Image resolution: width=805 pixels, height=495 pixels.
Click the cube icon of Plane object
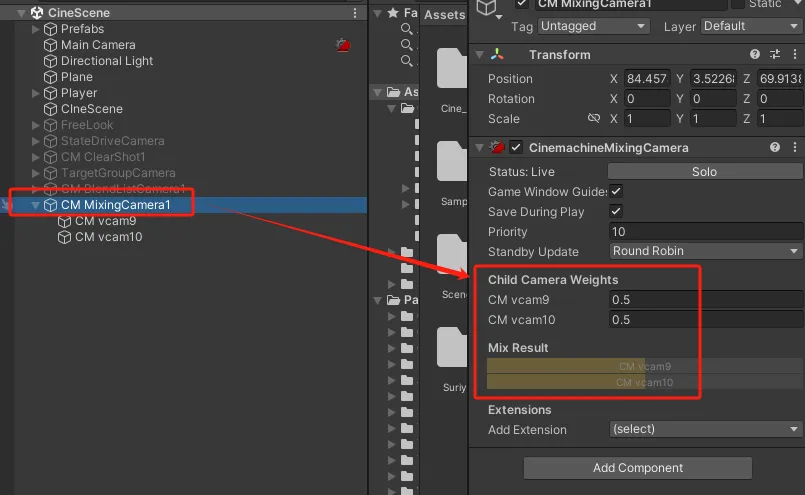[50, 77]
